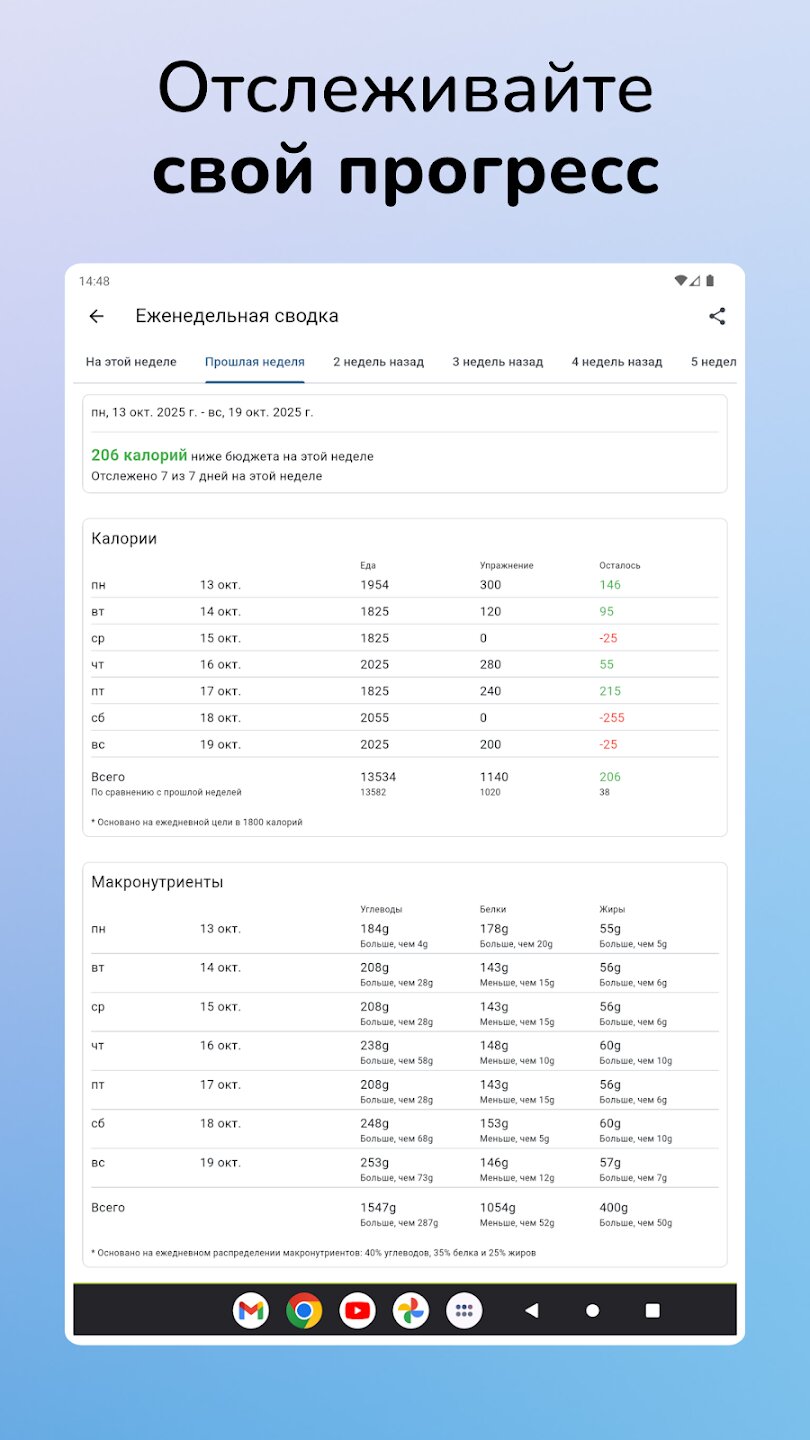Image resolution: width=810 pixels, height=1440 pixels.
Task: Switch to '3 недель назад' tab
Action: pyautogui.click(x=498, y=362)
